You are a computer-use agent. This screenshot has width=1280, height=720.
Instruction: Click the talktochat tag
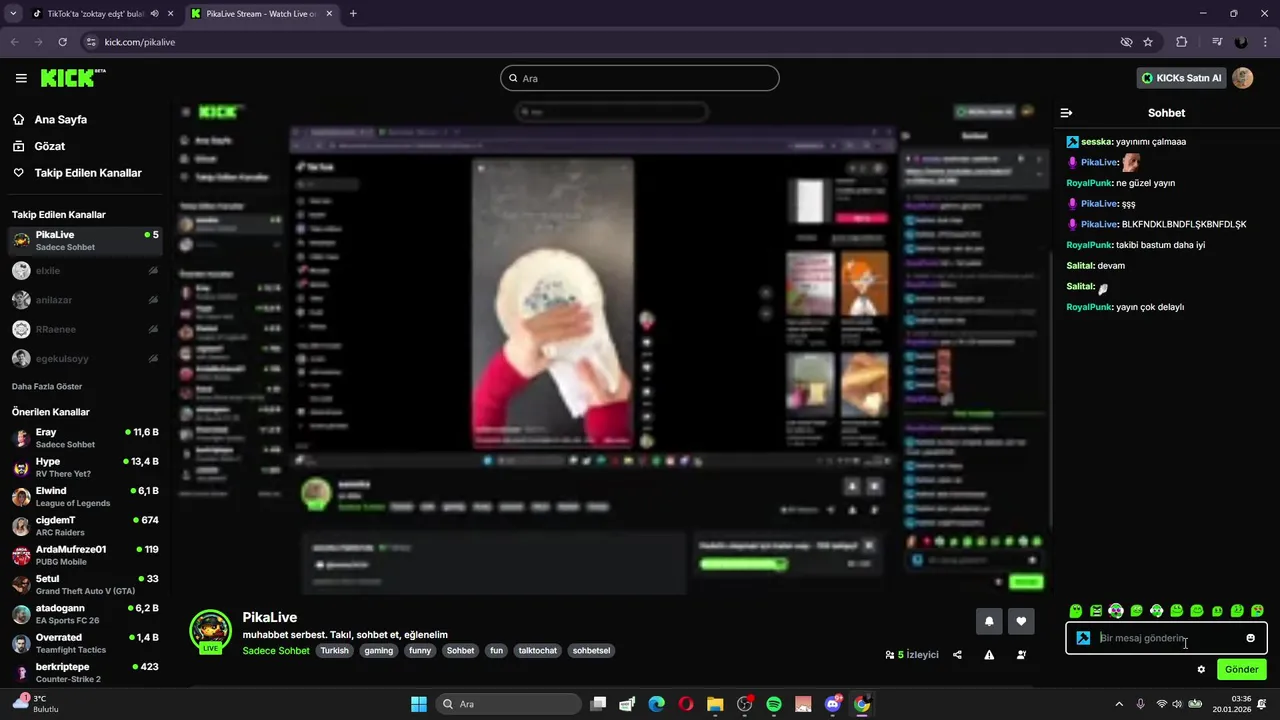(538, 651)
